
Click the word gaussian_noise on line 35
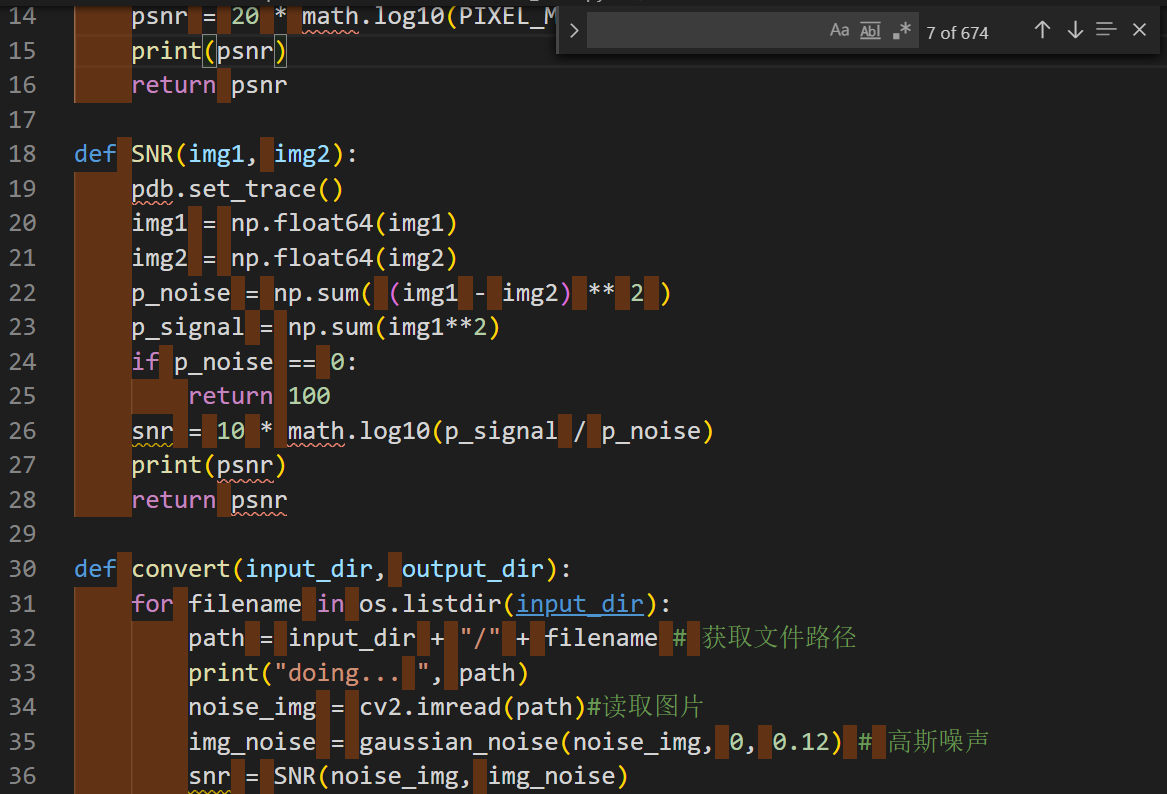click(x=459, y=741)
